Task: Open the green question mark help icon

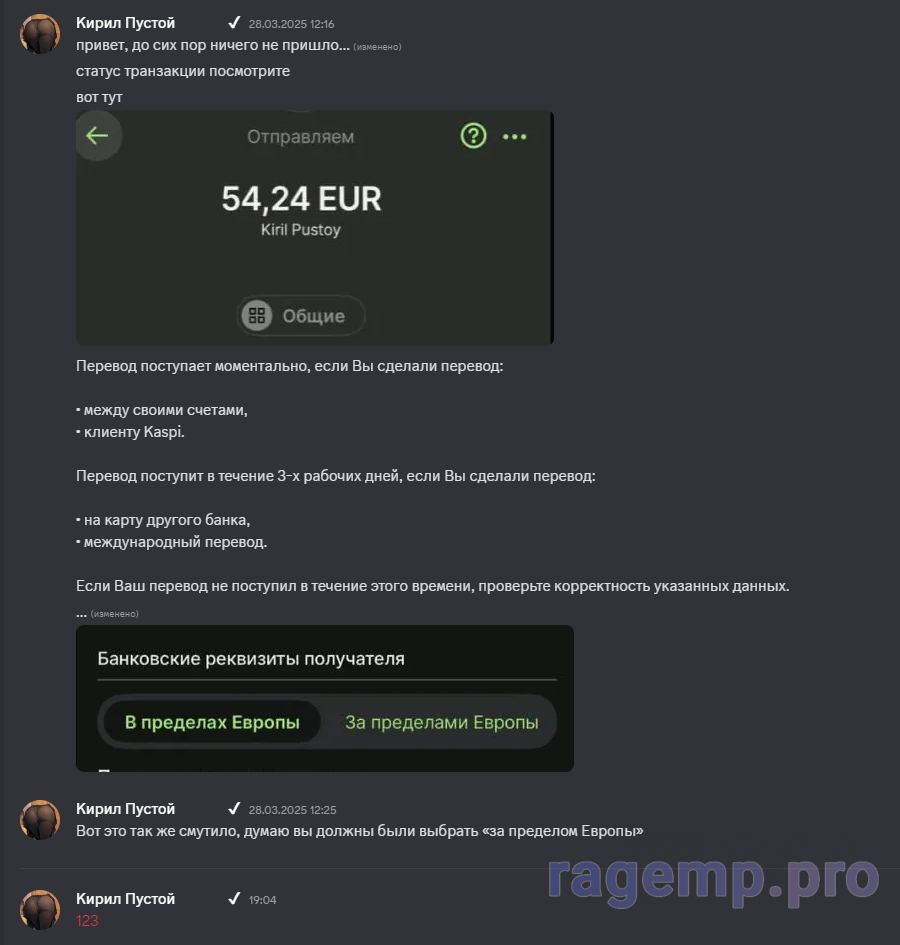Action: coord(473,136)
